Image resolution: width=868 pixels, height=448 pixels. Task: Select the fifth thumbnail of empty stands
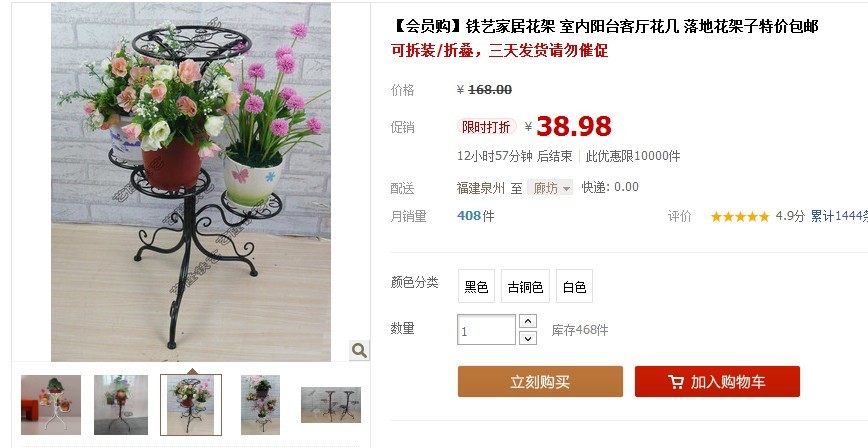tap(331, 405)
